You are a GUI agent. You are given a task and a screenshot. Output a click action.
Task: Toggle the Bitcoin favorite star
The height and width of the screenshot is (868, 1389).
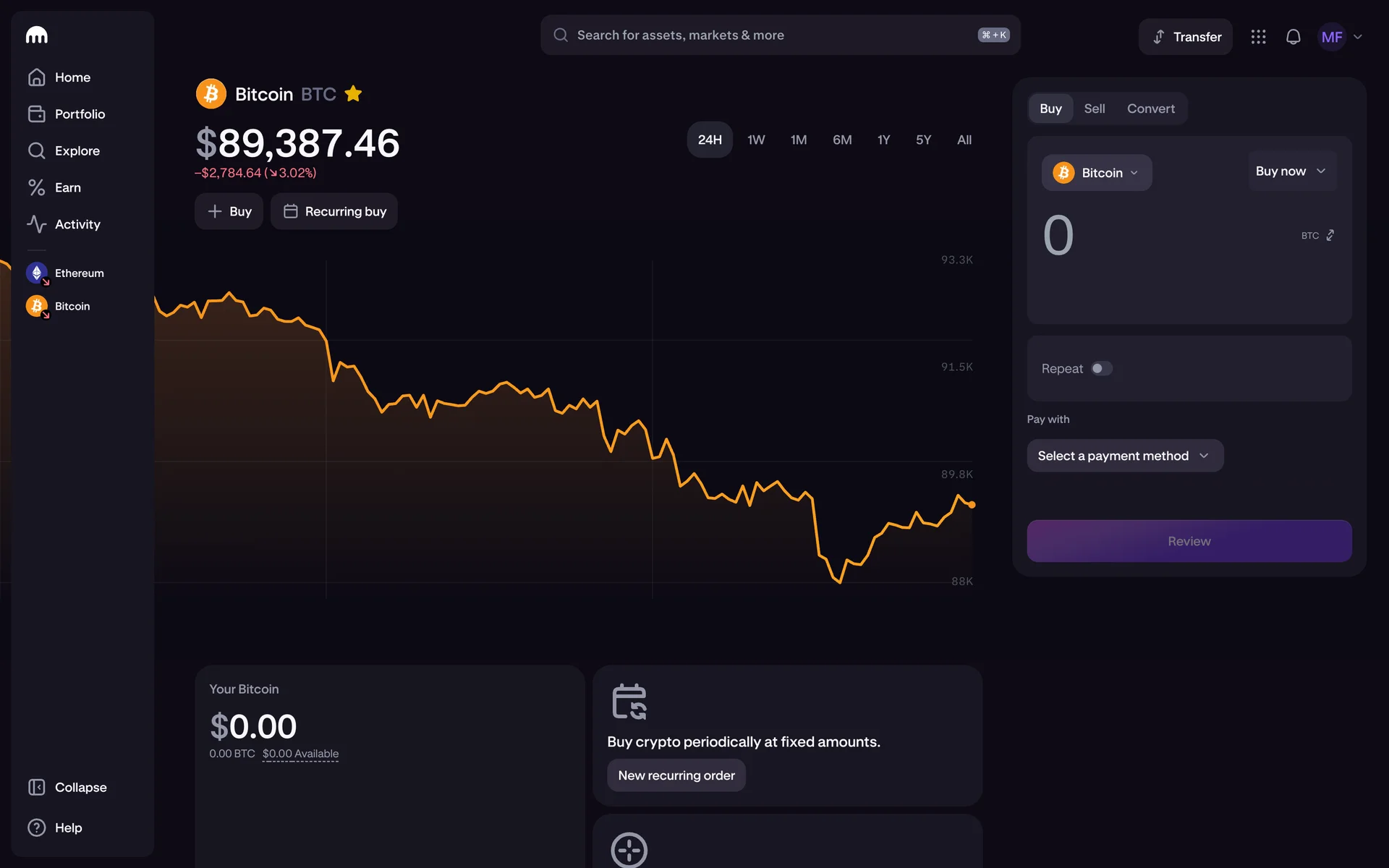coord(353,94)
